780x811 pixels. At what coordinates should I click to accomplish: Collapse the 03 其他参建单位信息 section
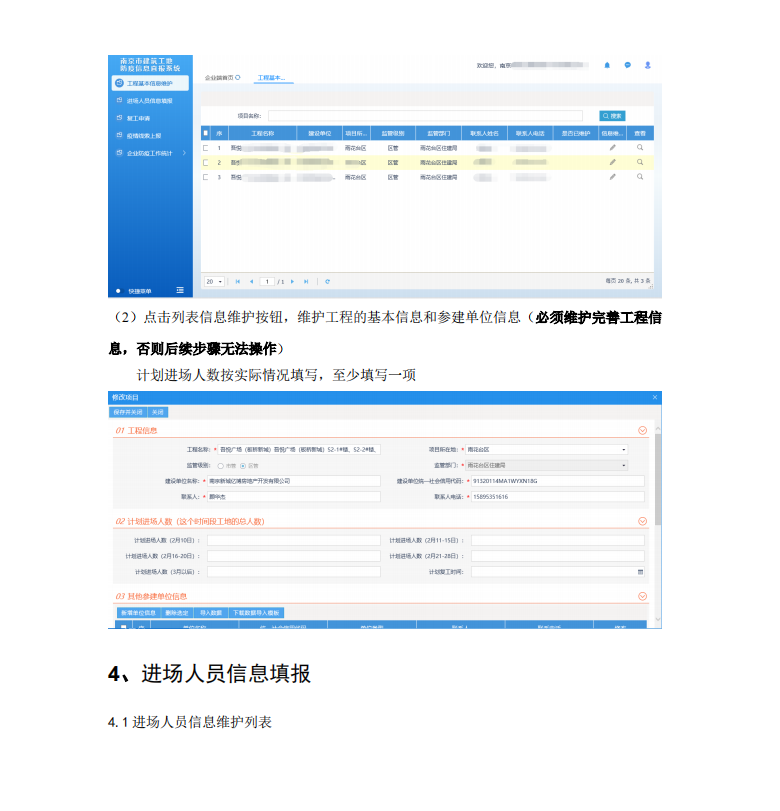642,596
